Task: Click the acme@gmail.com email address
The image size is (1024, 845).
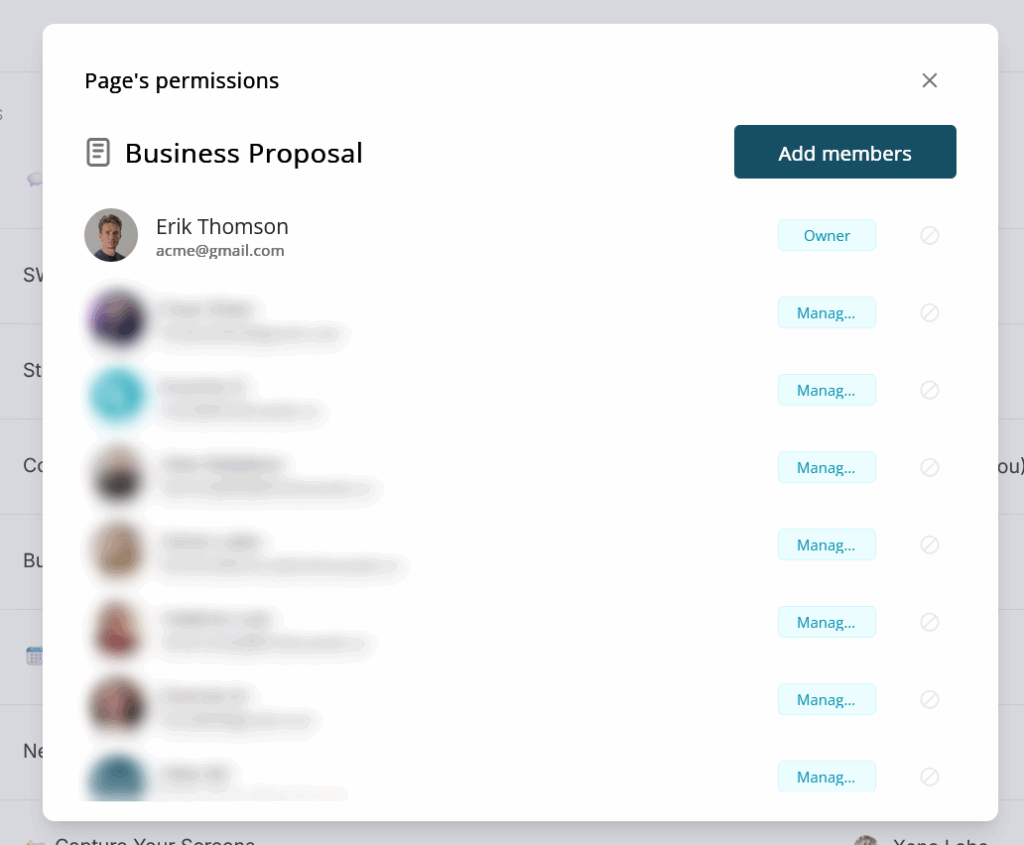Action: 220,251
